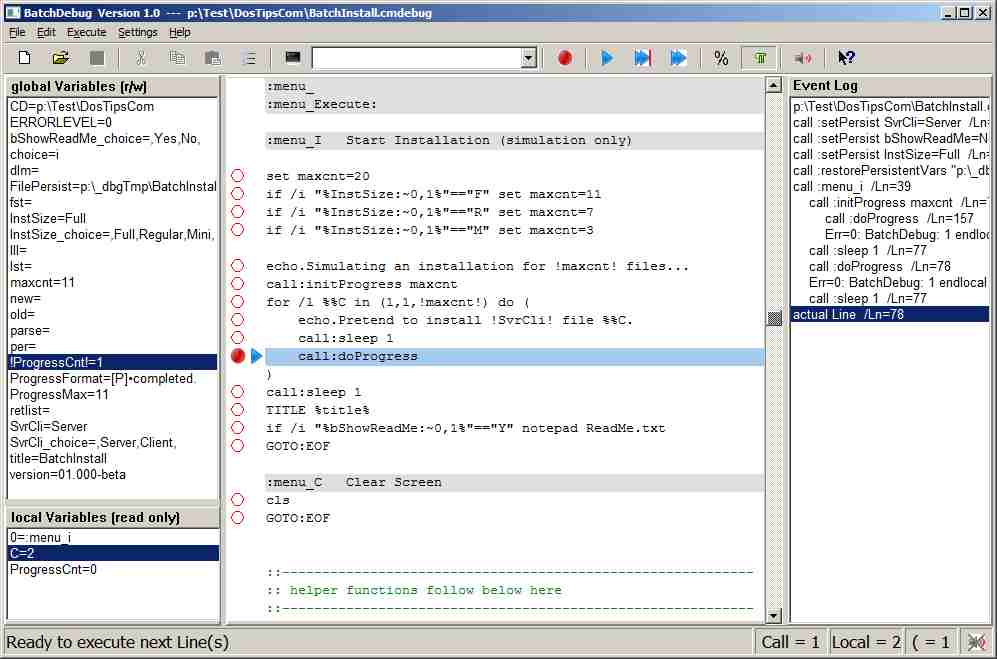Open the Execute menu

coord(86,32)
